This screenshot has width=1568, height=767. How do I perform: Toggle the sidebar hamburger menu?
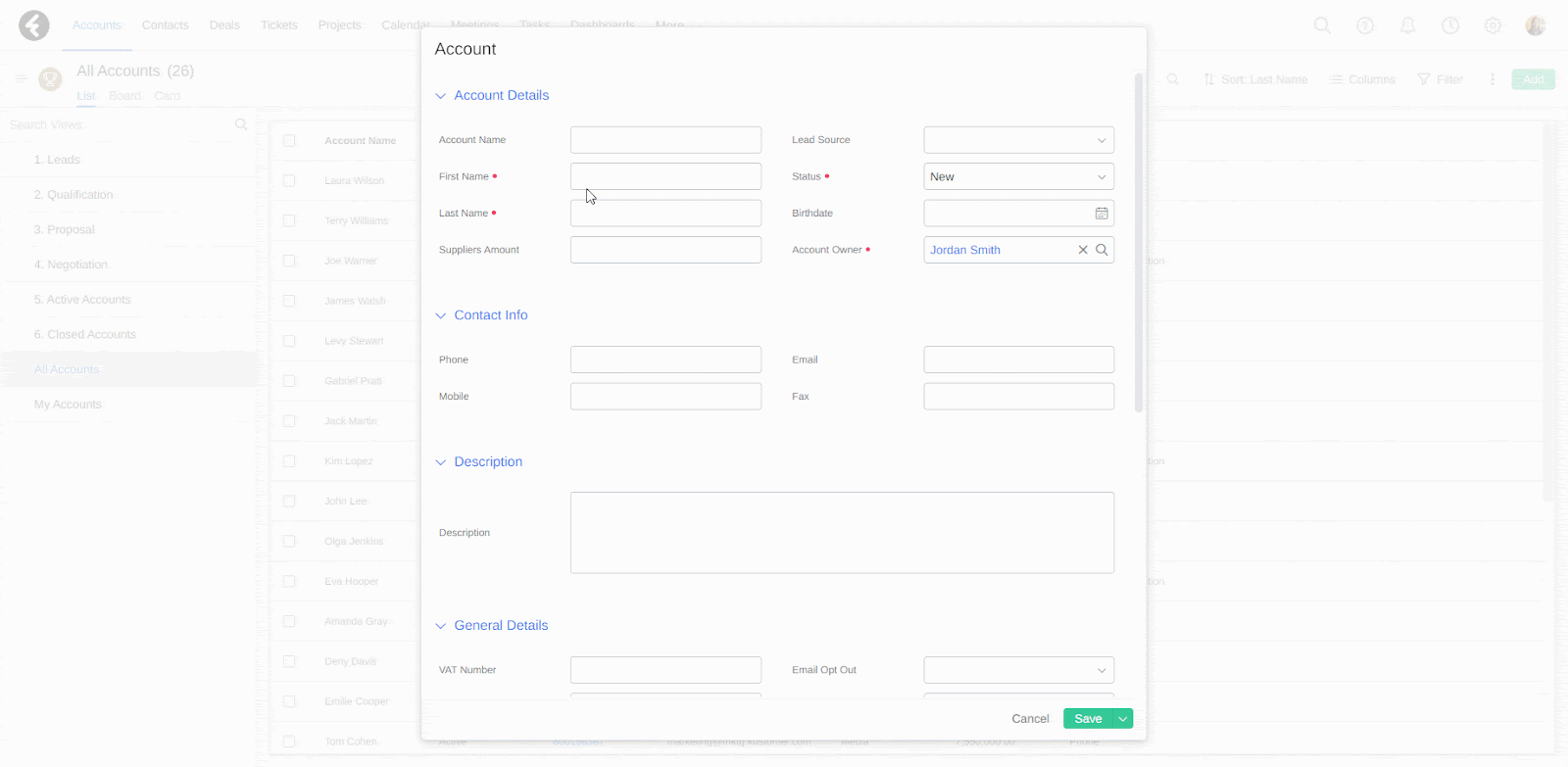21,78
